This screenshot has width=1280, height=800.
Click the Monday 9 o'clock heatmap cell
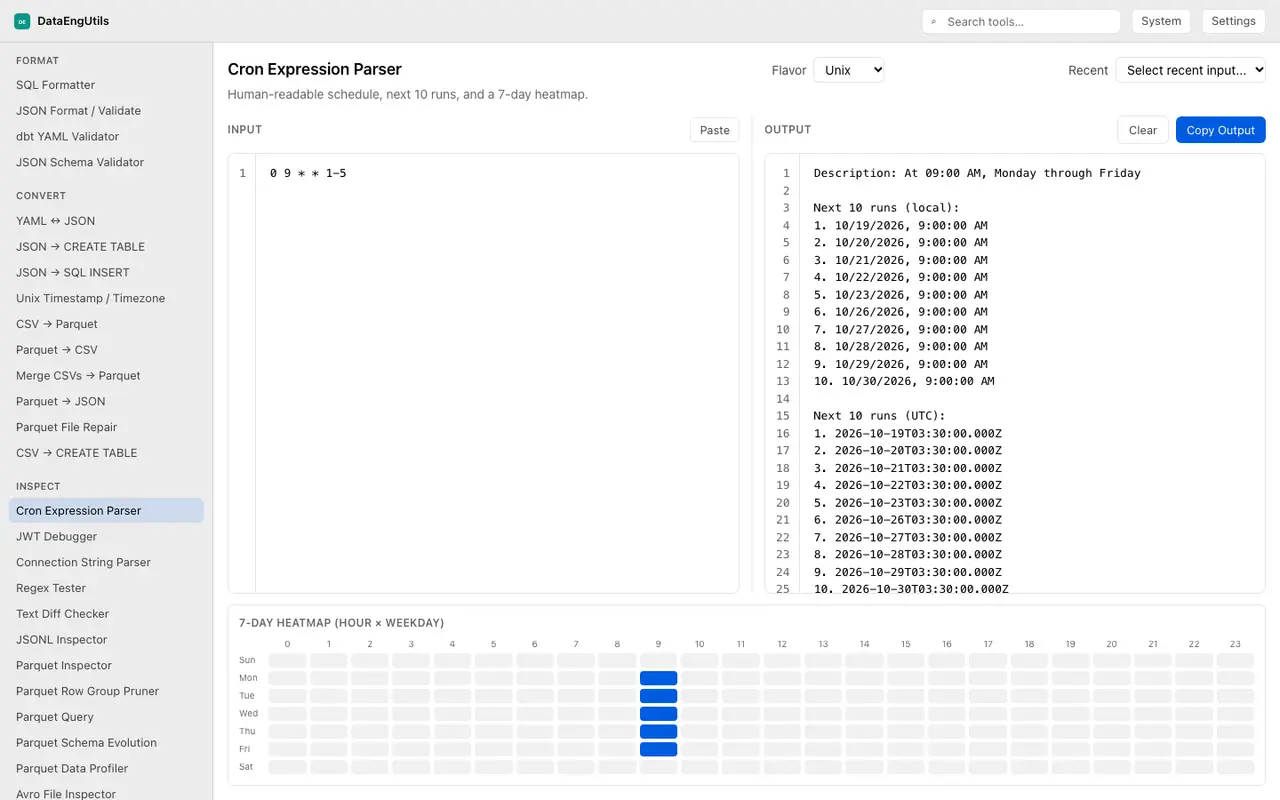(659, 678)
